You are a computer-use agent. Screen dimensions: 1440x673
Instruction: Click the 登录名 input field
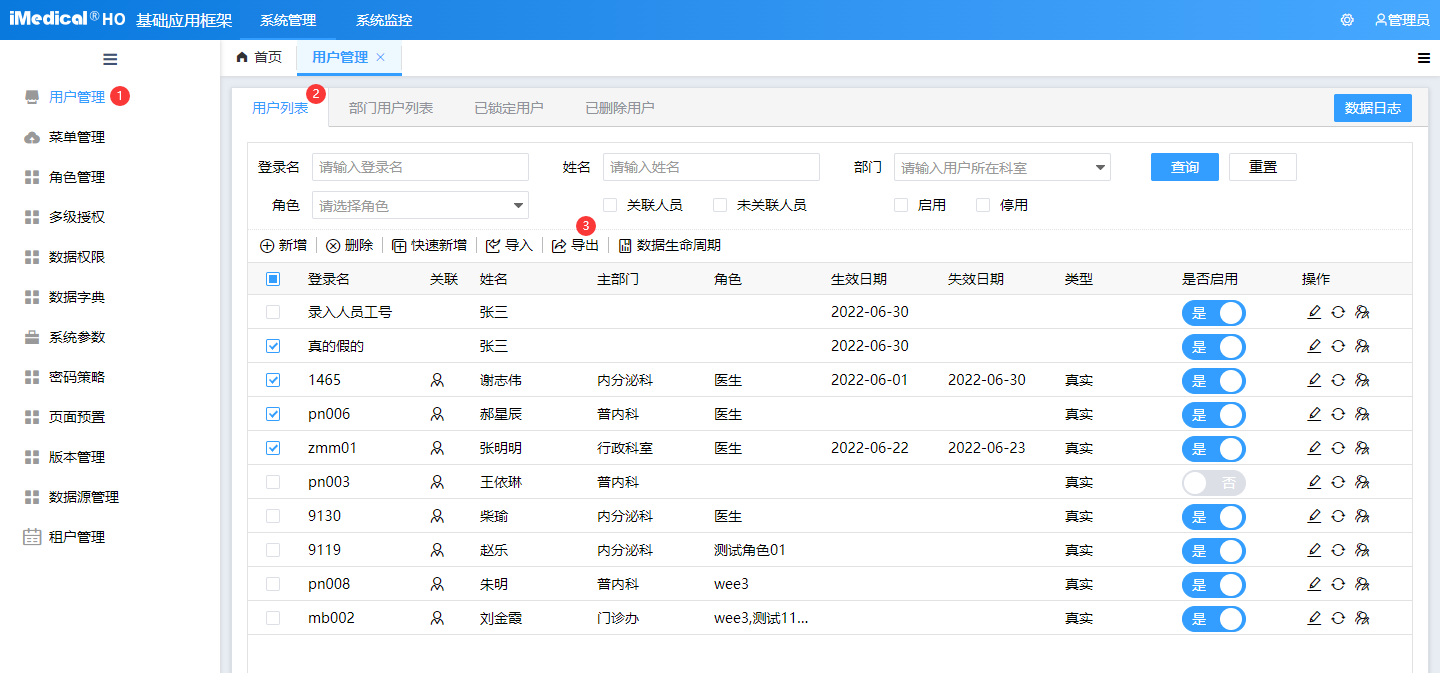click(419, 166)
